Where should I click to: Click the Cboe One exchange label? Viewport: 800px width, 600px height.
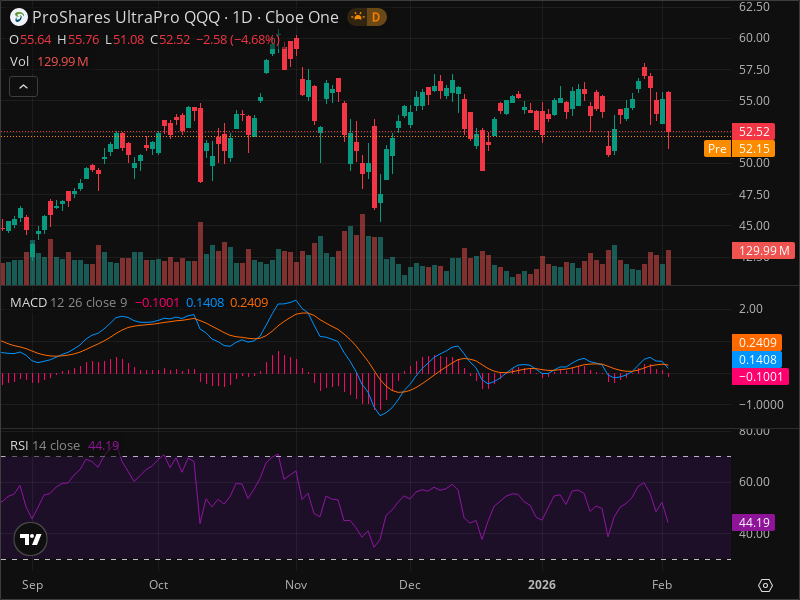coord(302,17)
